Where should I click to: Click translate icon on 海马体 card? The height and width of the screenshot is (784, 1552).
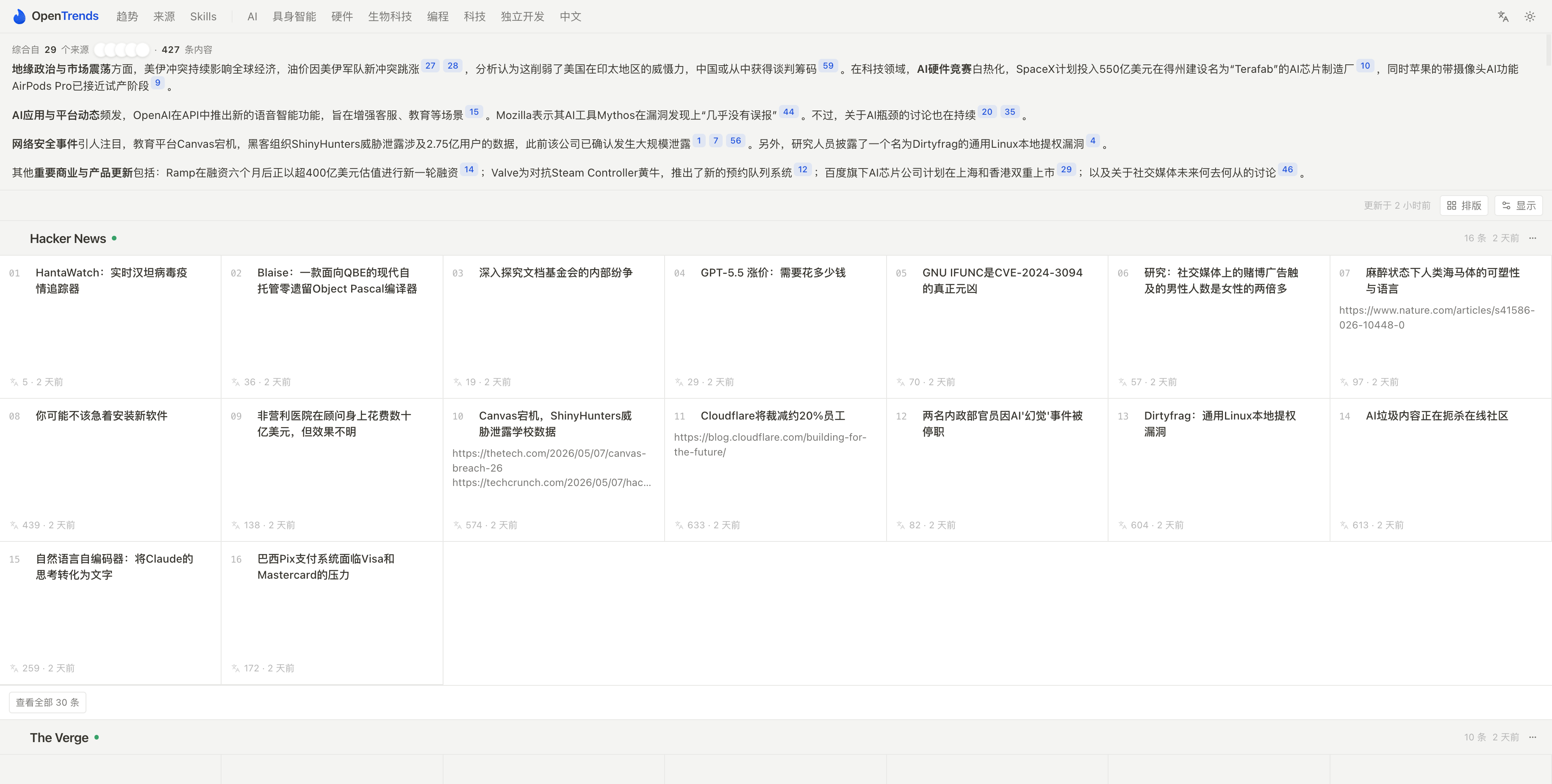coord(1344,382)
